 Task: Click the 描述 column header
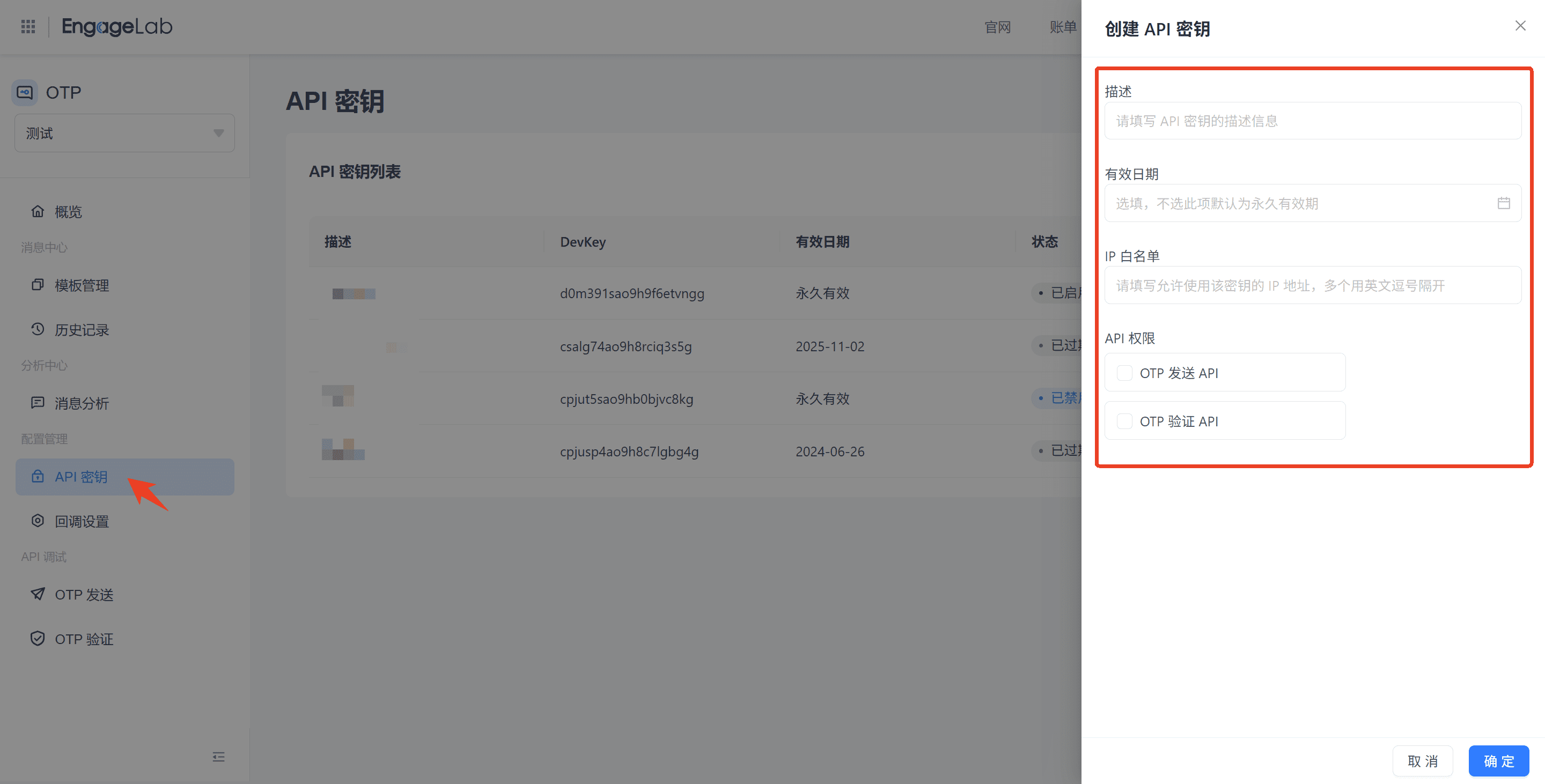tap(337, 241)
